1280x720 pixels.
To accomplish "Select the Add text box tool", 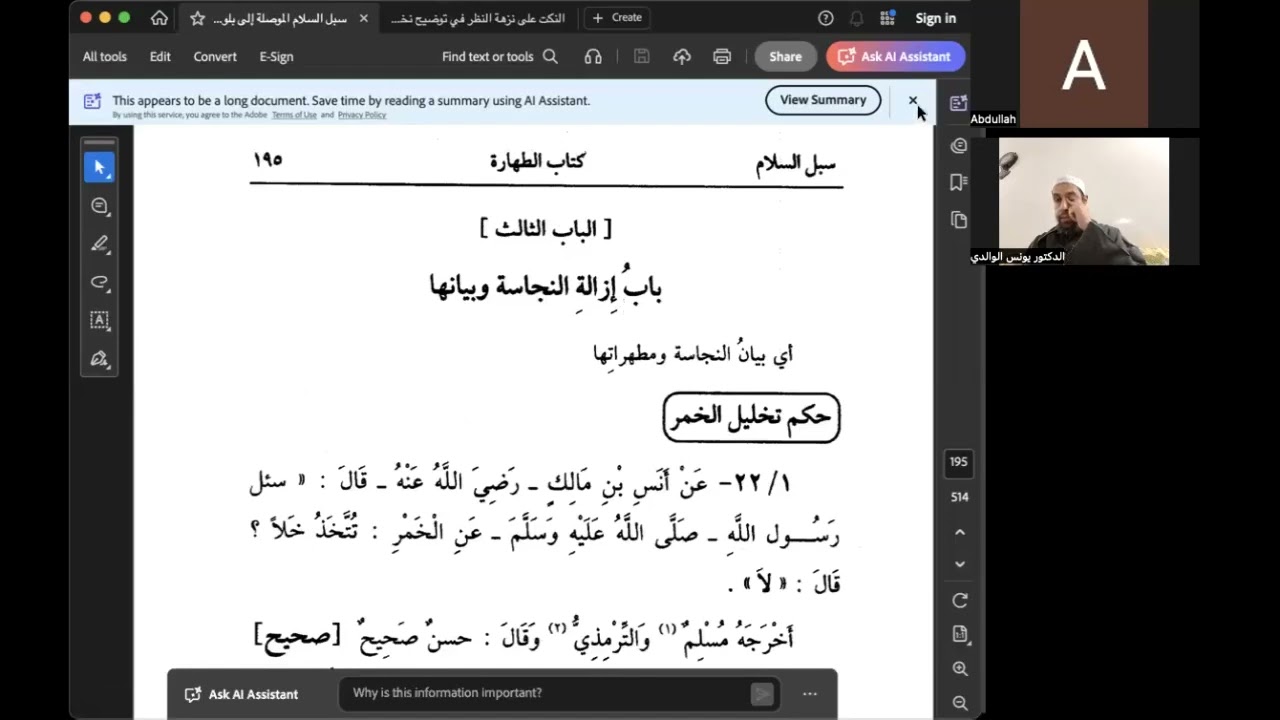I will point(99,320).
